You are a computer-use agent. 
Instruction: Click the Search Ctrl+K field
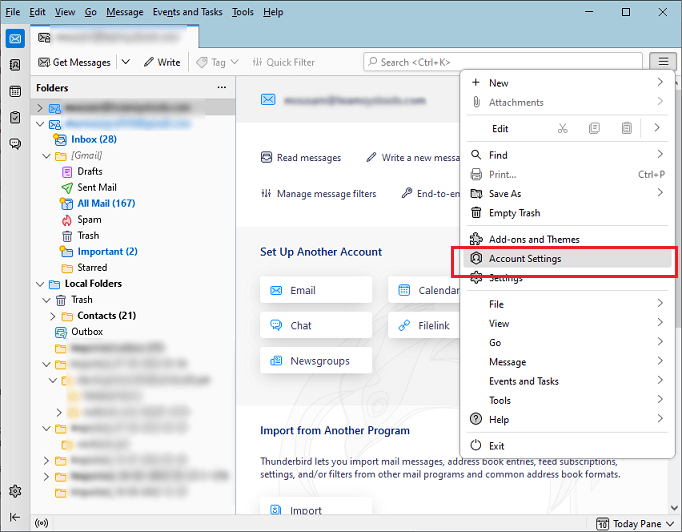pyautogui.click(x=502, y=62)
